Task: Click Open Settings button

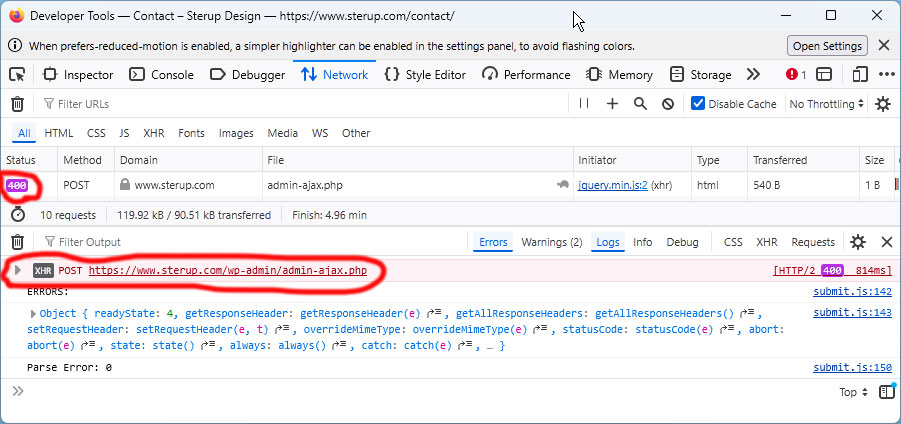Action: pyautogui.click(x=827, y=46)
